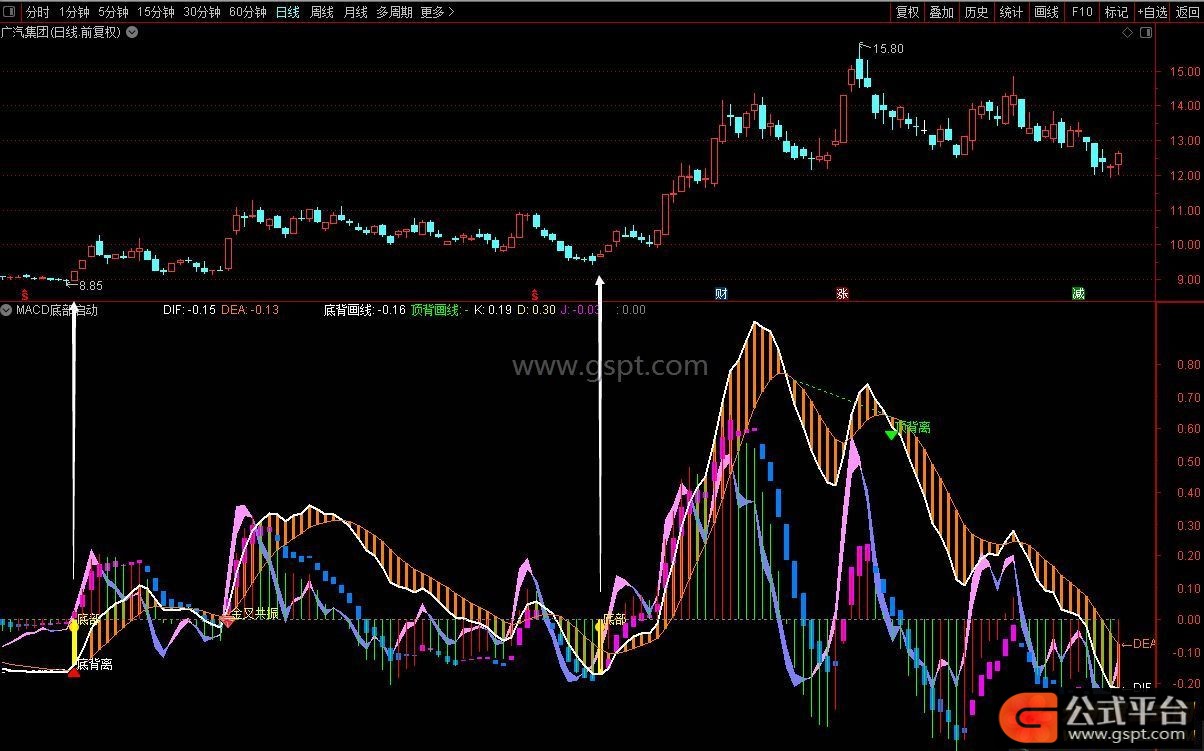Select the 1分钟 period tab
Image resolution: width=1204 pixels, height=751 pixels.
tap(73, 12)
